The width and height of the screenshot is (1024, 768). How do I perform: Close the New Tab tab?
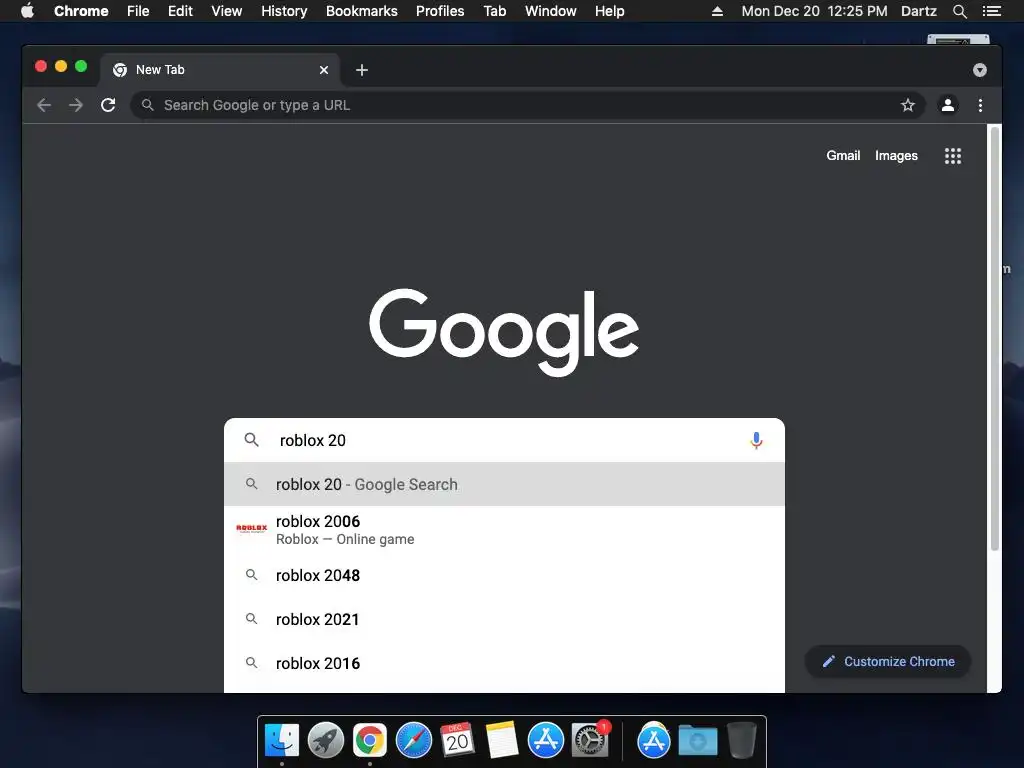tap(324, 70)
